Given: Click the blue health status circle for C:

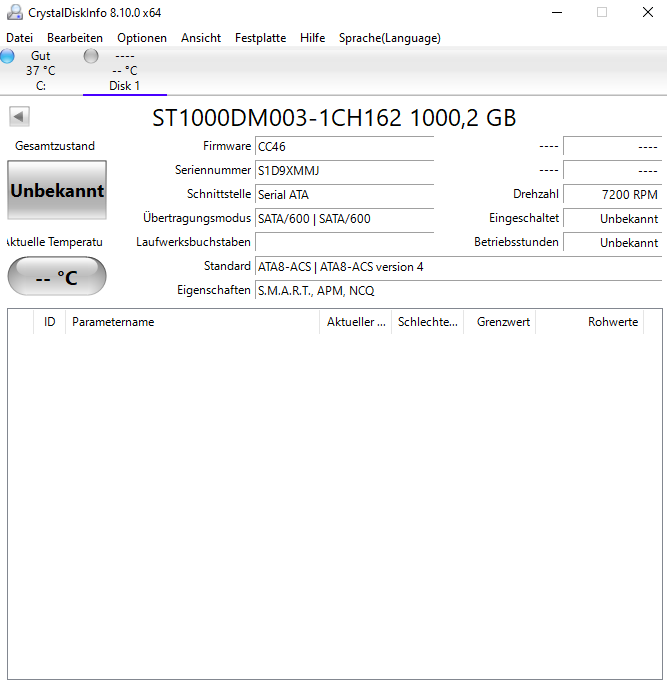Looking at the screenshot, I should click(7, 56).
